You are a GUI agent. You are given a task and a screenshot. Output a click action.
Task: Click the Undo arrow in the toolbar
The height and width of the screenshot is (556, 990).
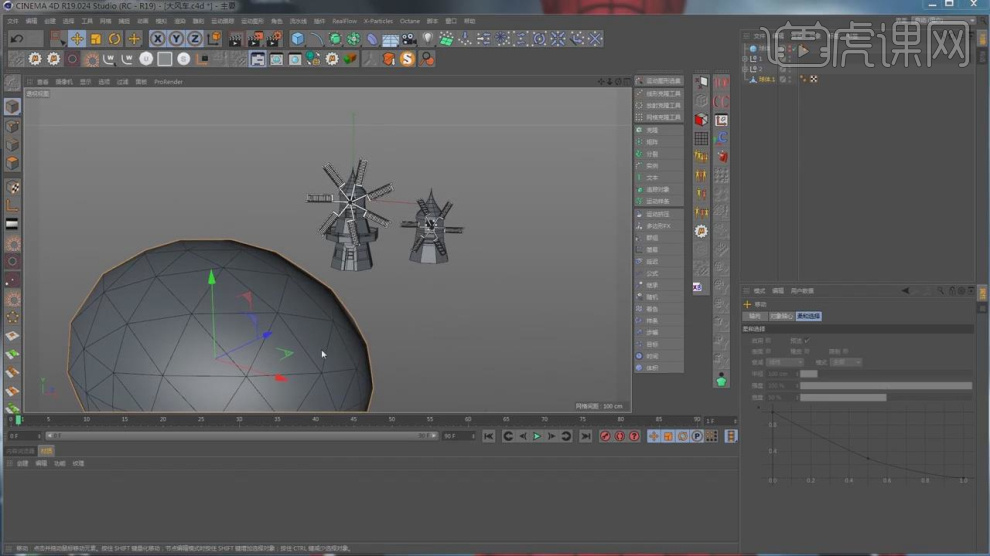[x=17, y=39]
